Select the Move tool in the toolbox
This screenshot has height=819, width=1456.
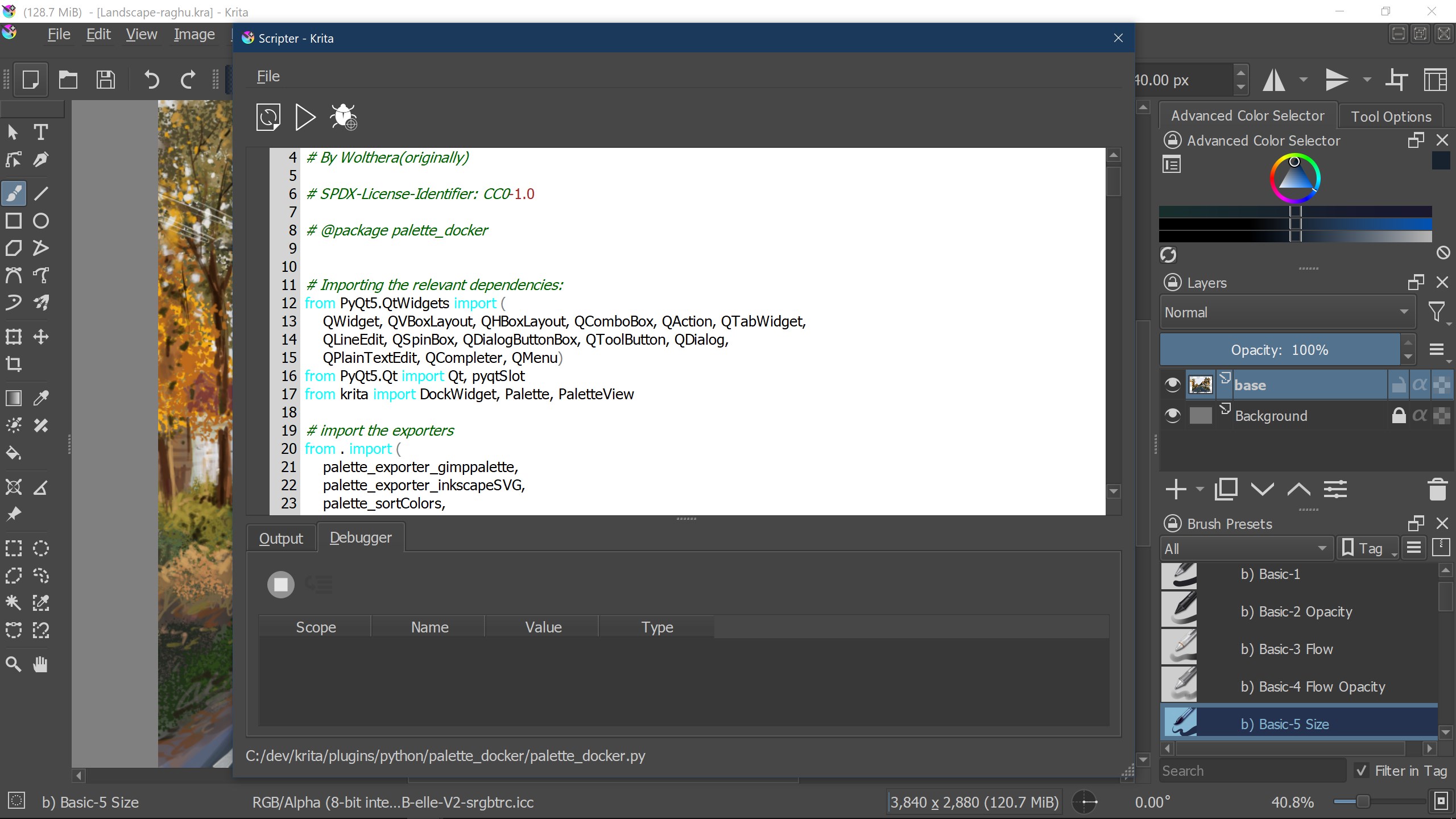pos(40,337)
